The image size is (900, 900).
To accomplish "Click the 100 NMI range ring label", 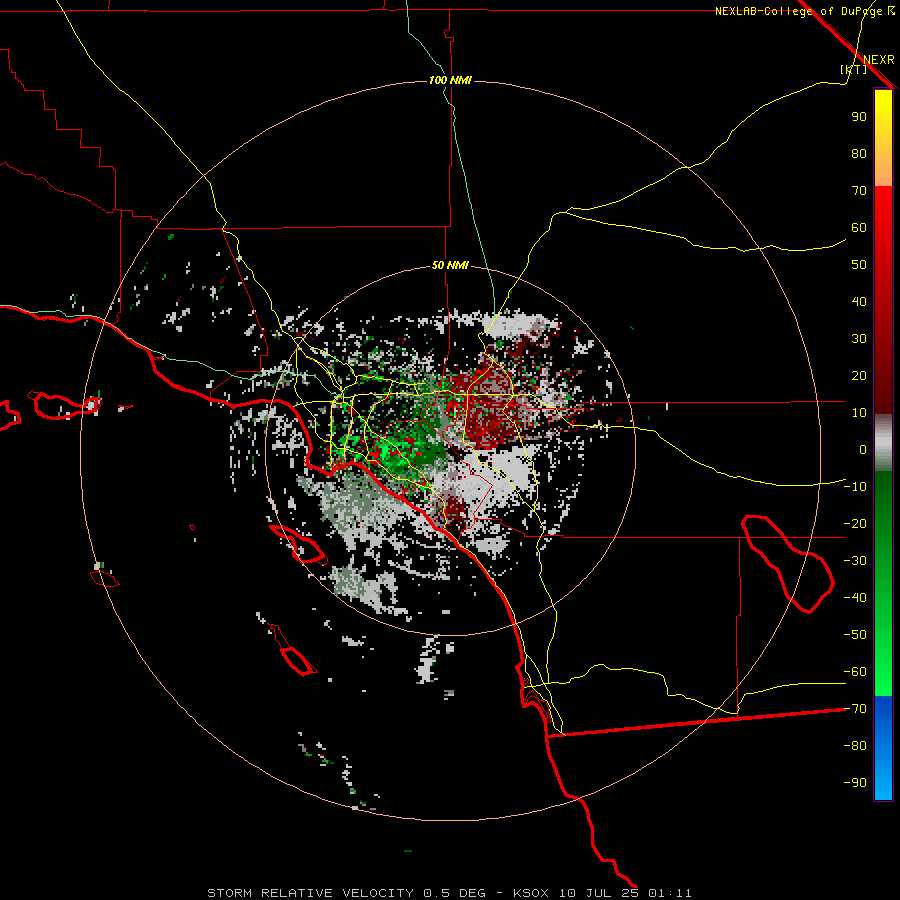I will pos(450,80).
